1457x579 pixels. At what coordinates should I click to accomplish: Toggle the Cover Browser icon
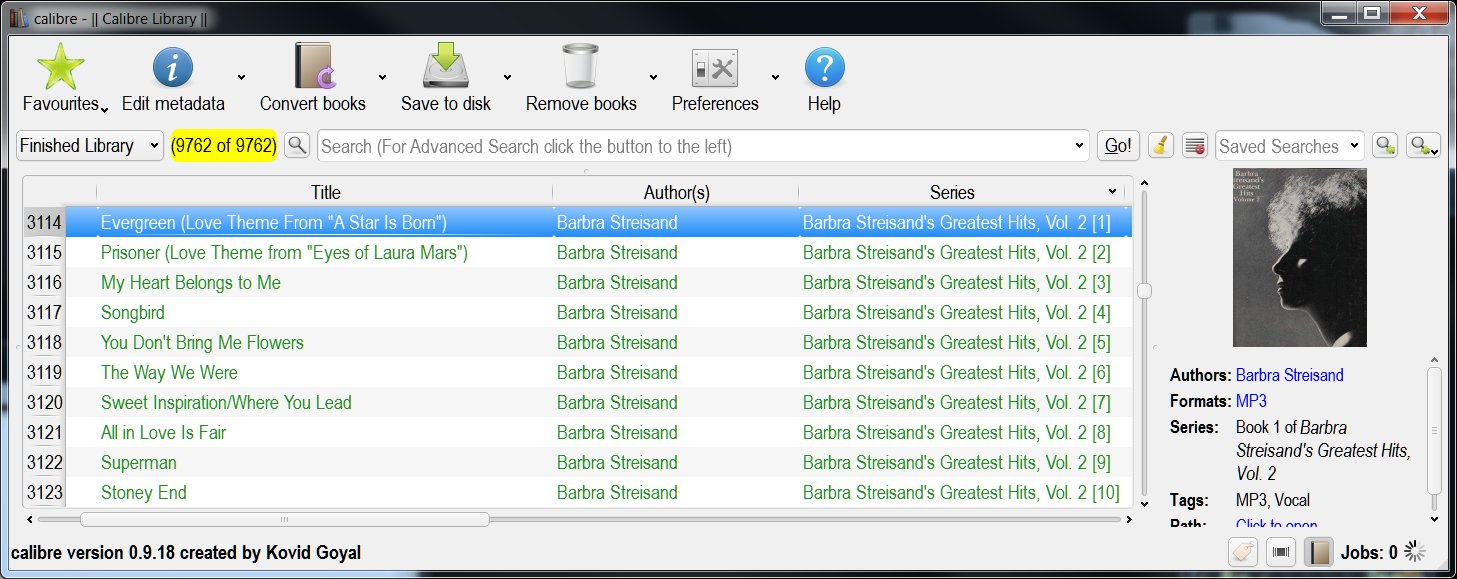(1281, 552)
